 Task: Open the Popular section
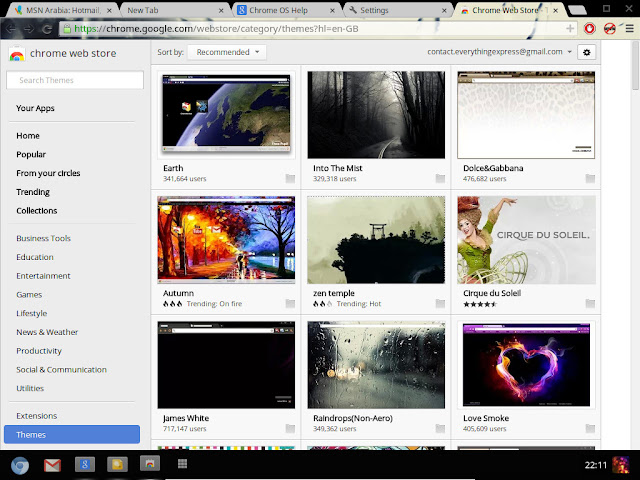[x=31, y=154]
